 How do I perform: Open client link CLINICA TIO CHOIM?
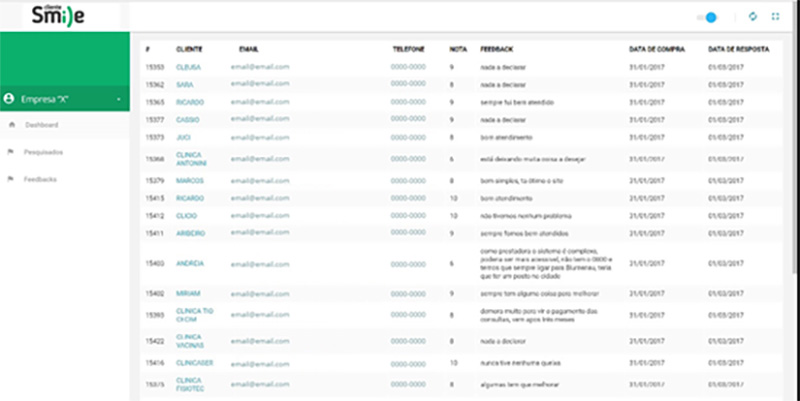click(194, 315)
